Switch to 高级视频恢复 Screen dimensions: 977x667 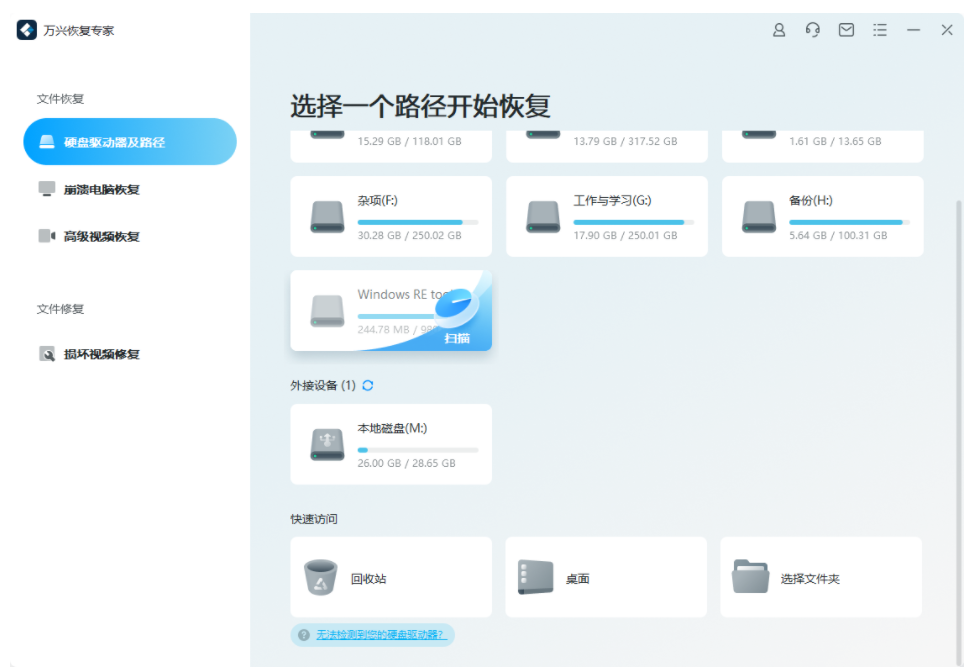[x=101, y=236]
